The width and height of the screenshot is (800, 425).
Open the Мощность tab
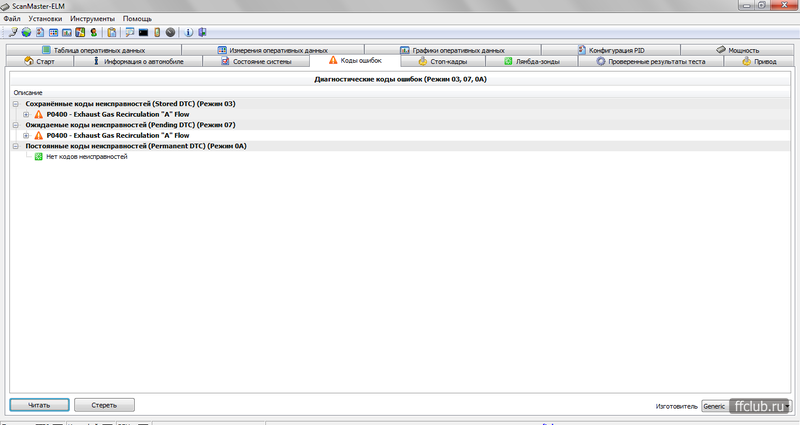(737, 50)
